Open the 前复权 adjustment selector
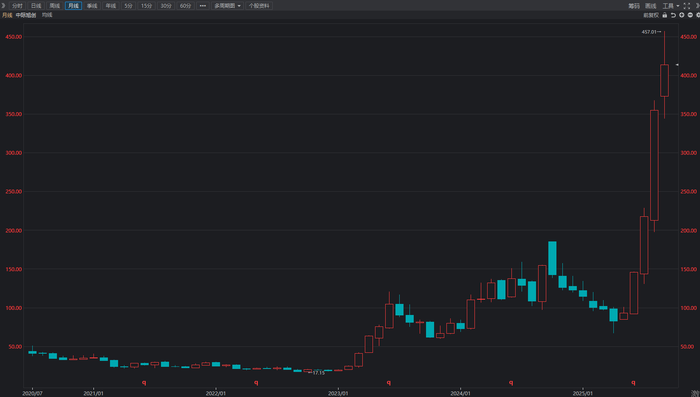The width and height of the screenshot is (700, 397). coord(651,15)
